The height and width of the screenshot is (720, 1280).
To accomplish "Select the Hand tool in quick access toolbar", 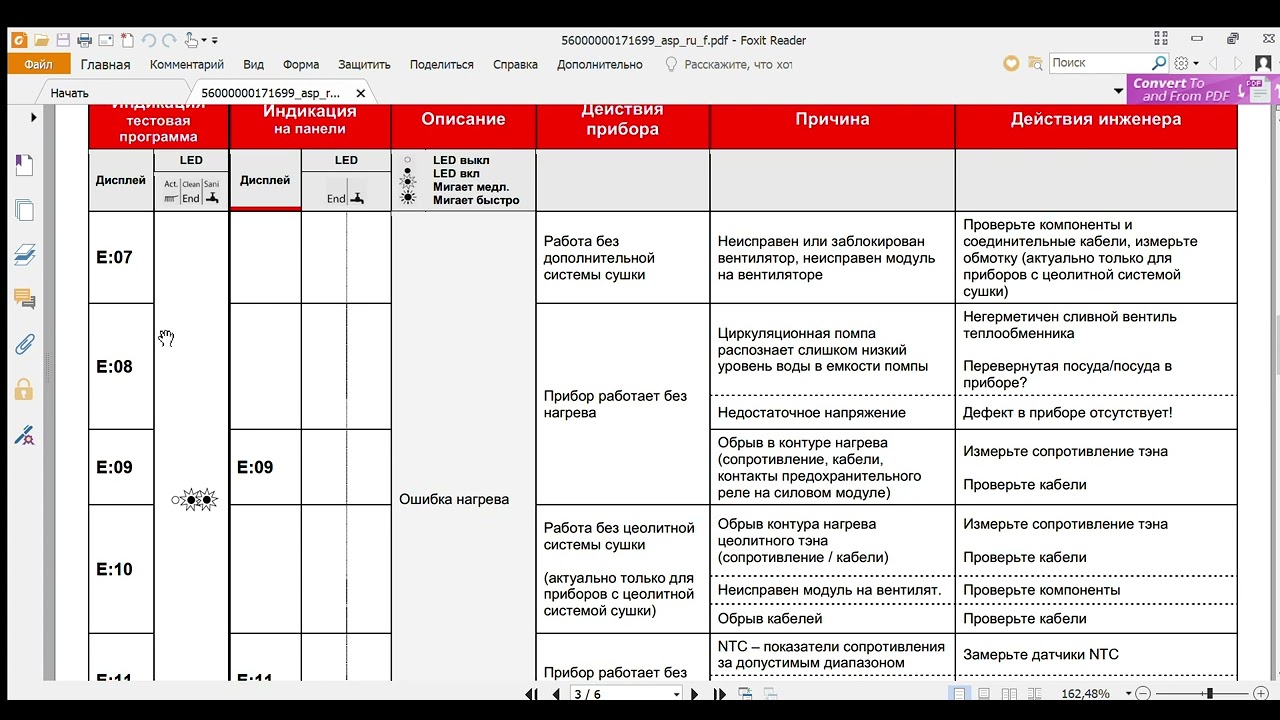I will pyautogui.click(x=190, y=40).
